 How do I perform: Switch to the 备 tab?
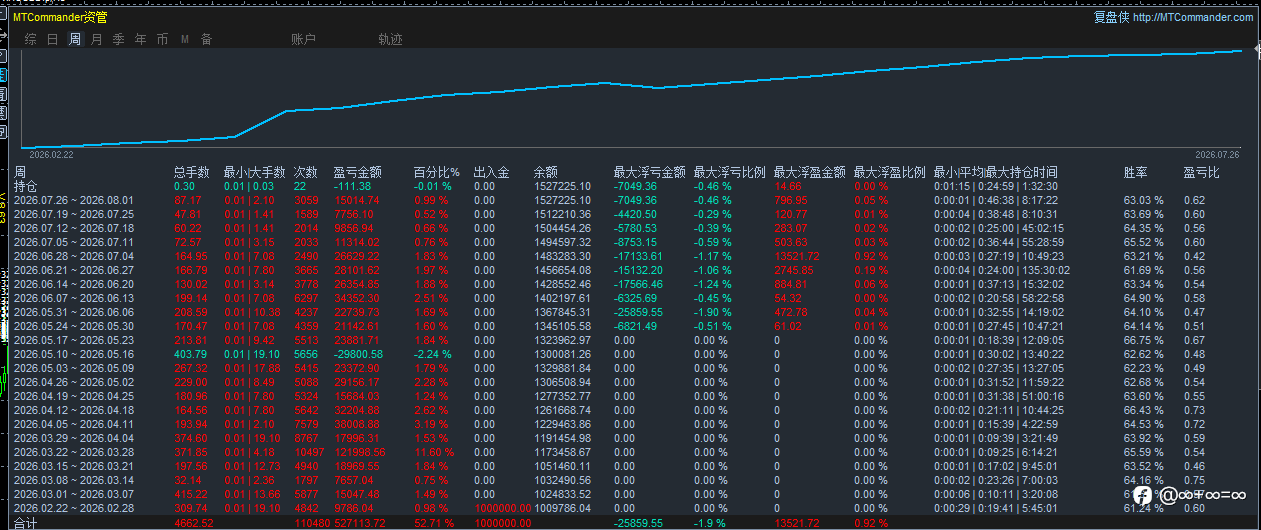207,40
